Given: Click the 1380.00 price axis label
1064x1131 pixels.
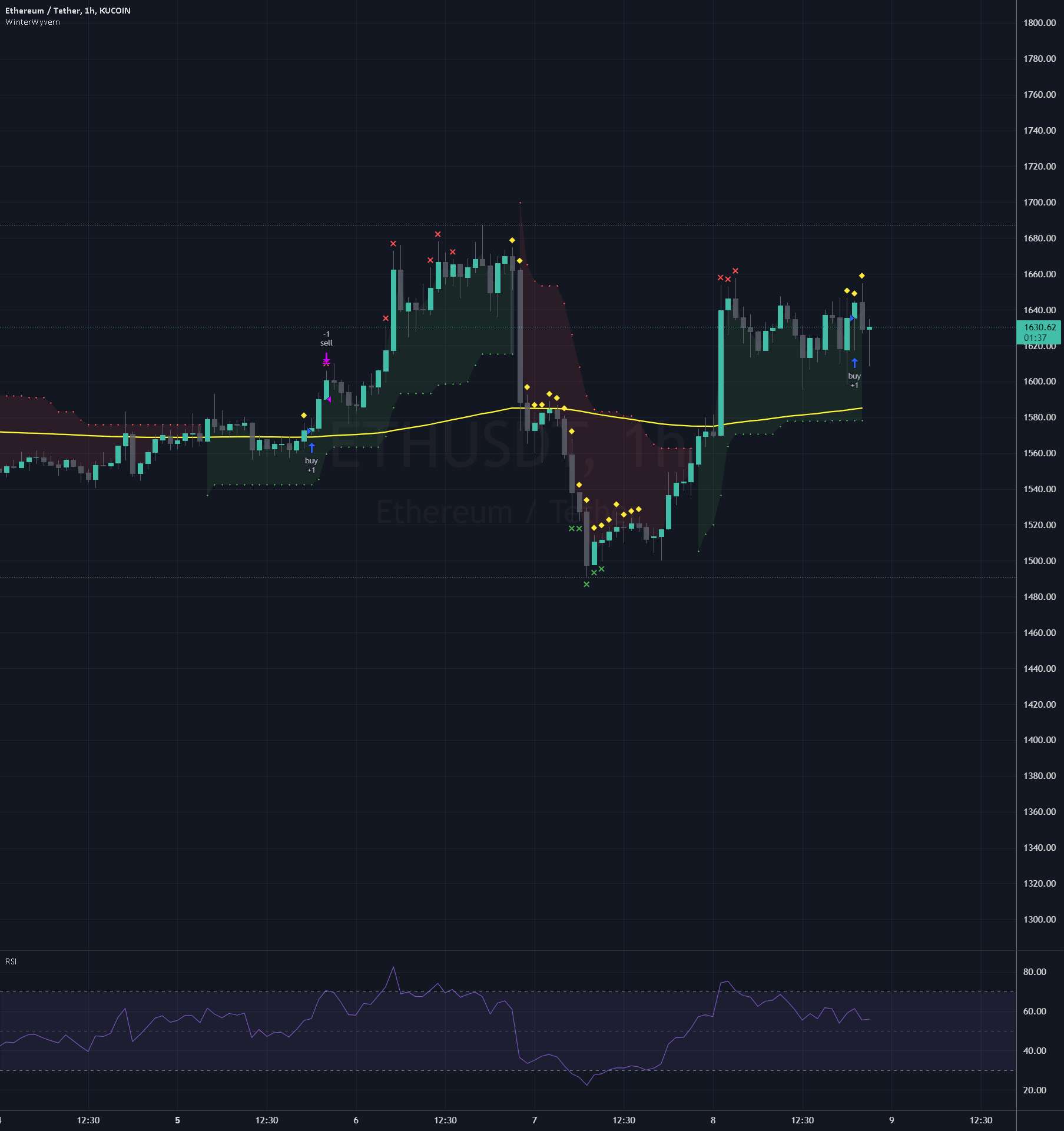Looking at the screenshot, I should coord(1039,776).
